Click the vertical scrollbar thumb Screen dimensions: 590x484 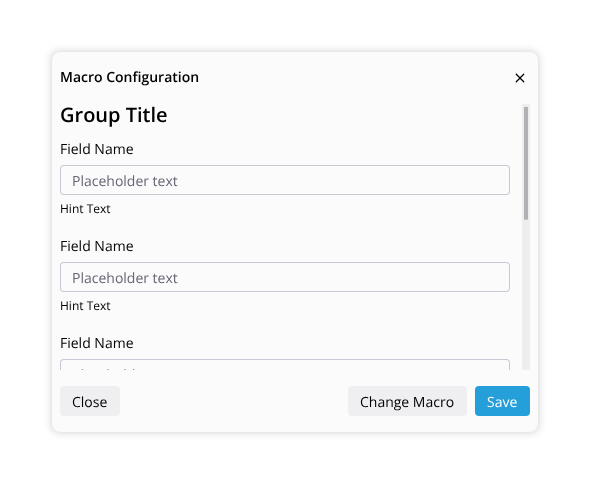(526, 163)
